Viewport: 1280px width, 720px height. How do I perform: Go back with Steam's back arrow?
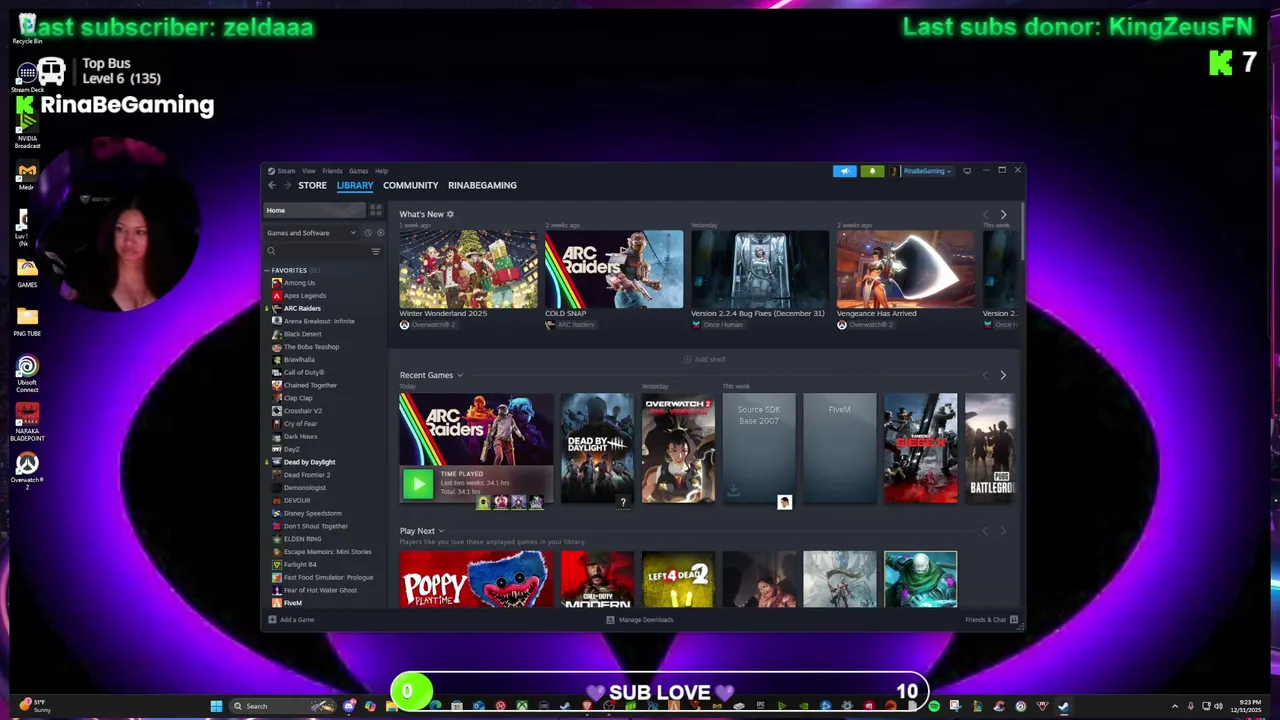pos(272,185)
